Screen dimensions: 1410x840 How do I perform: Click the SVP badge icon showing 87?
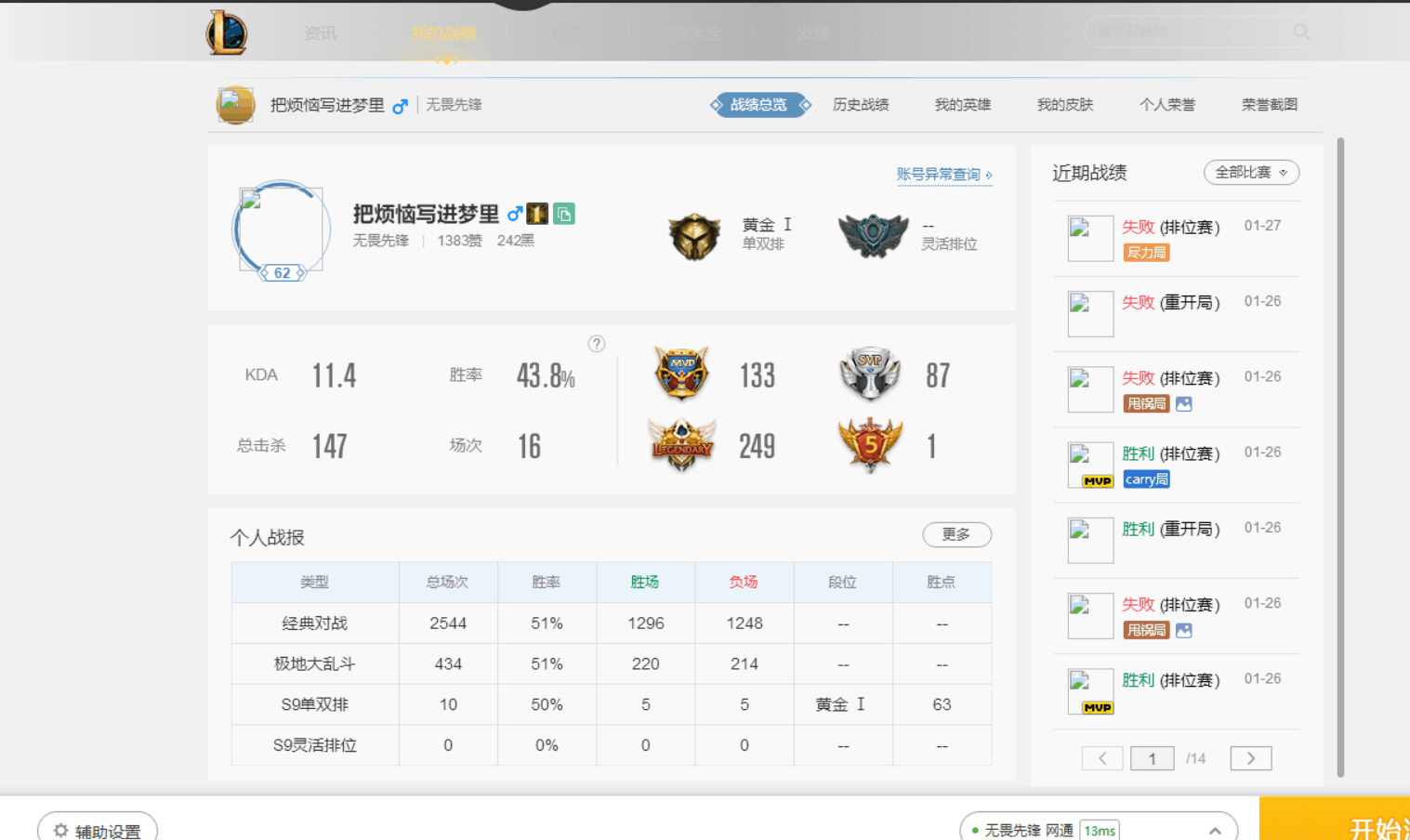pos(870,374)
